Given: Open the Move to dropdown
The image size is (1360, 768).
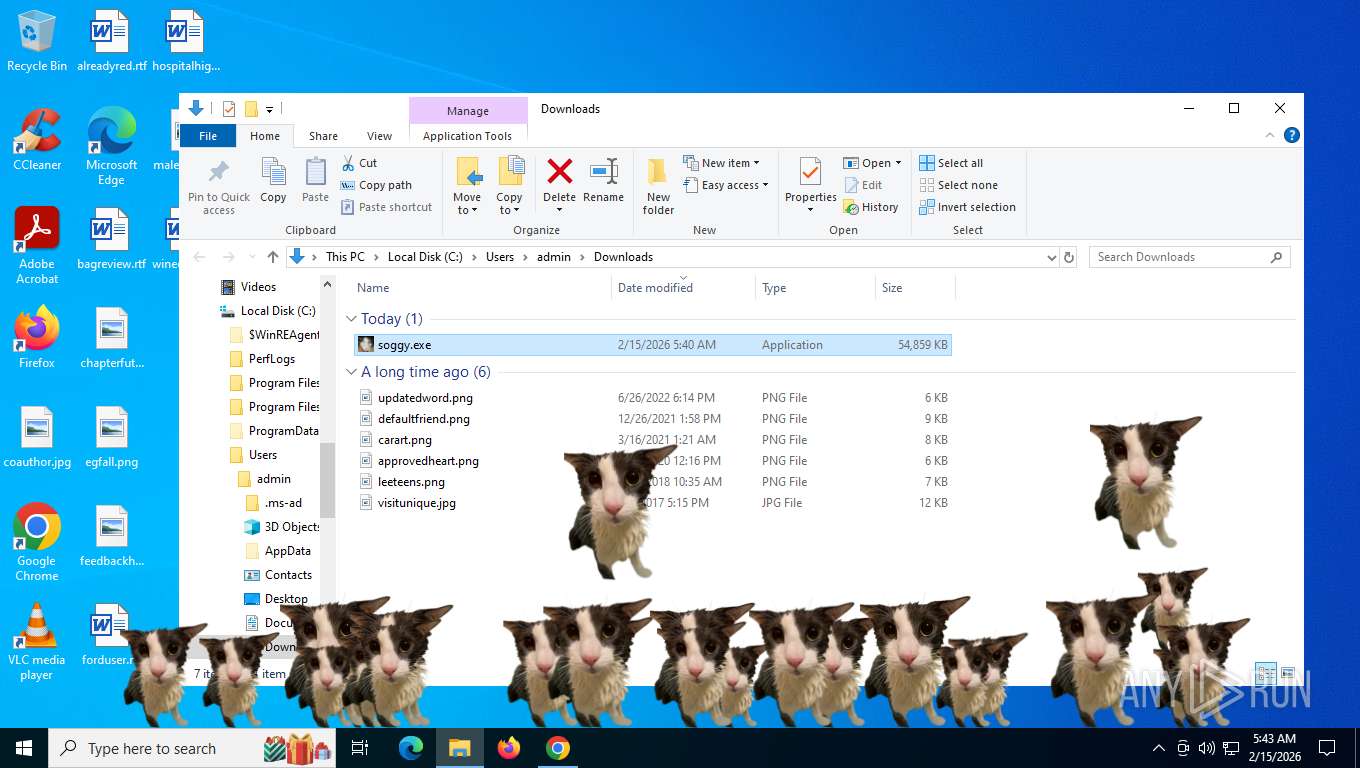Looking at the screenshot, I should point(467,186).
